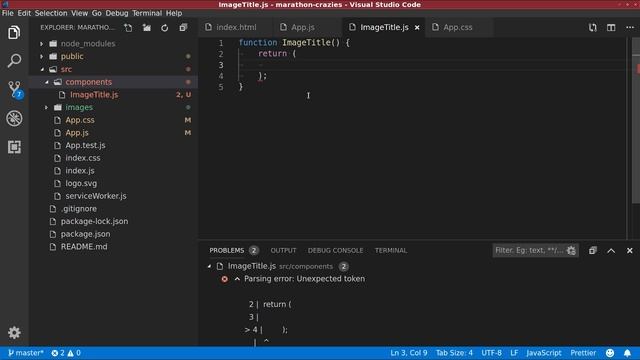Select the red error icon in Problems
The width and height of the screenshot is (640, 360).
click(x=224, y=279)
